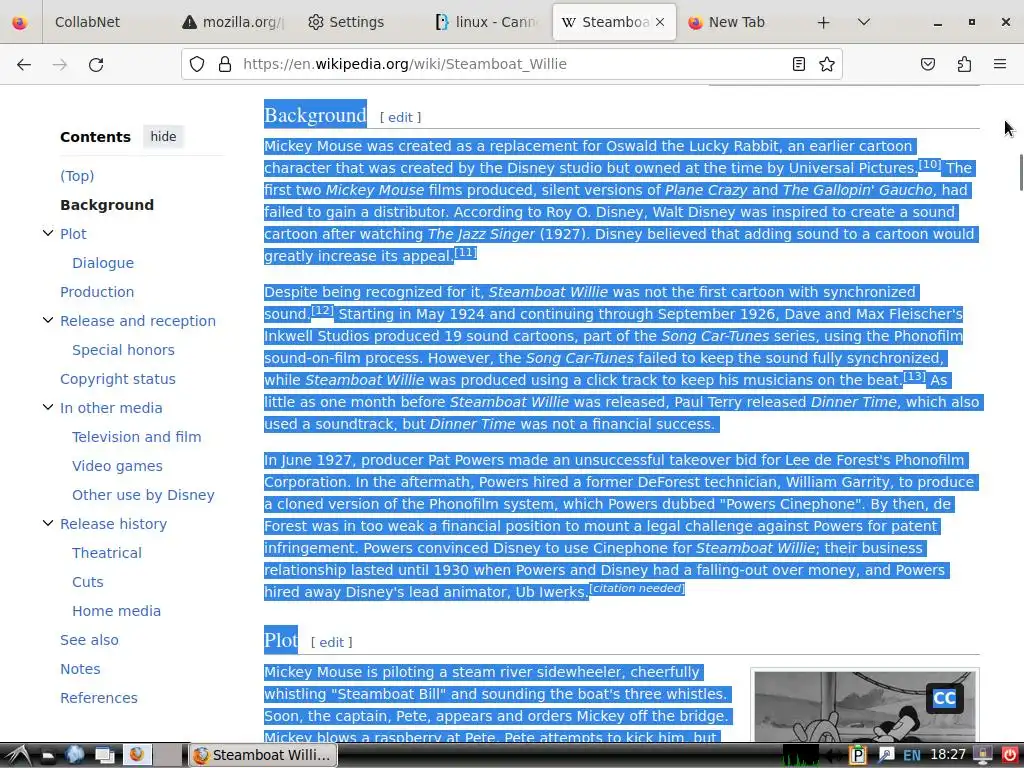Viewport: 1024px width, 768px height.
Task: Switch to the linux - Cann tab
Action: click(x=486, y=22)
